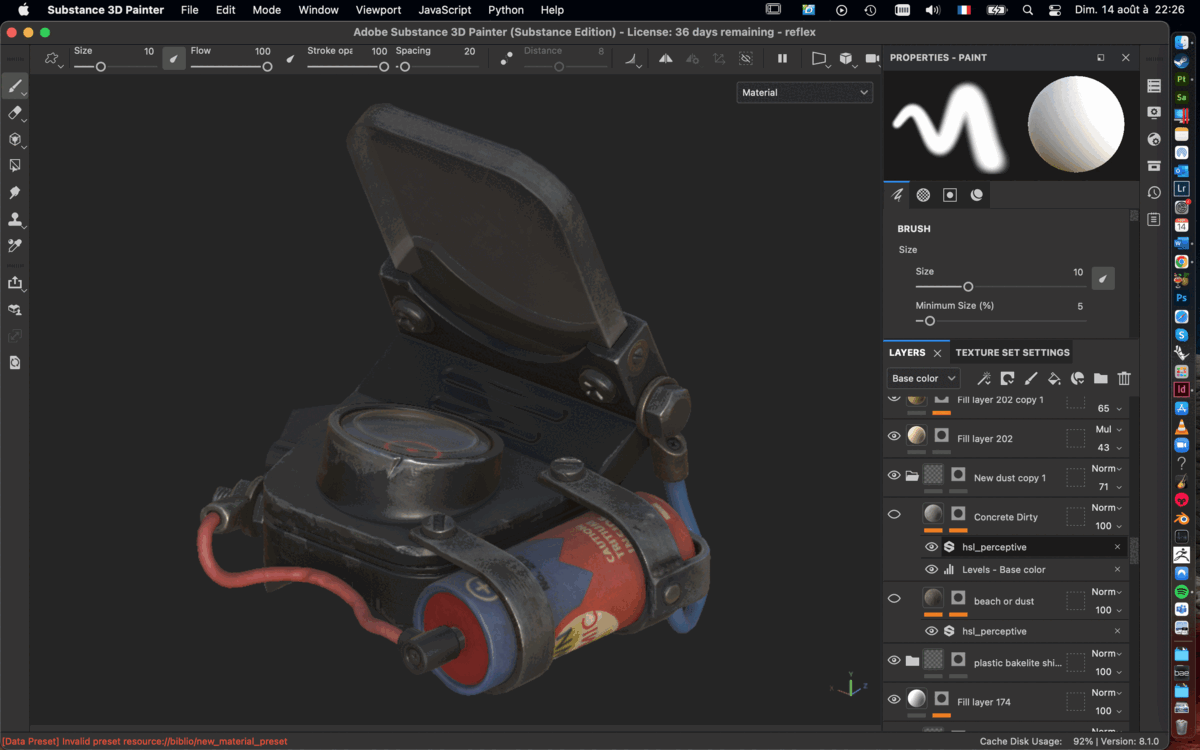The height and width of the screenshot is (750, 1200).
Task: Open the Base color channel dropdown
Action: pos(922,378)
